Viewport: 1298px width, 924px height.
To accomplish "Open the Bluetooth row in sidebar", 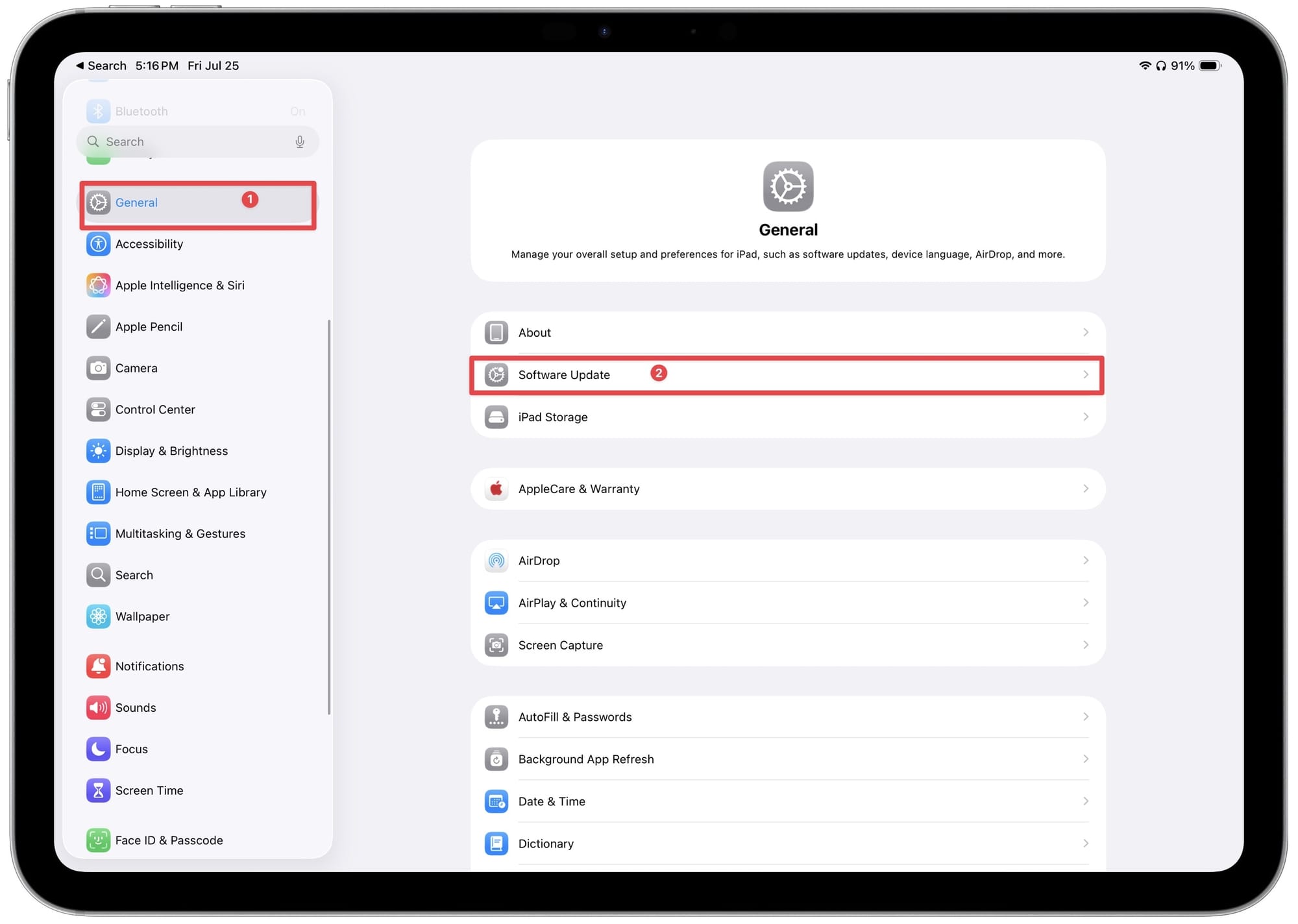I will tap(198, 112).
